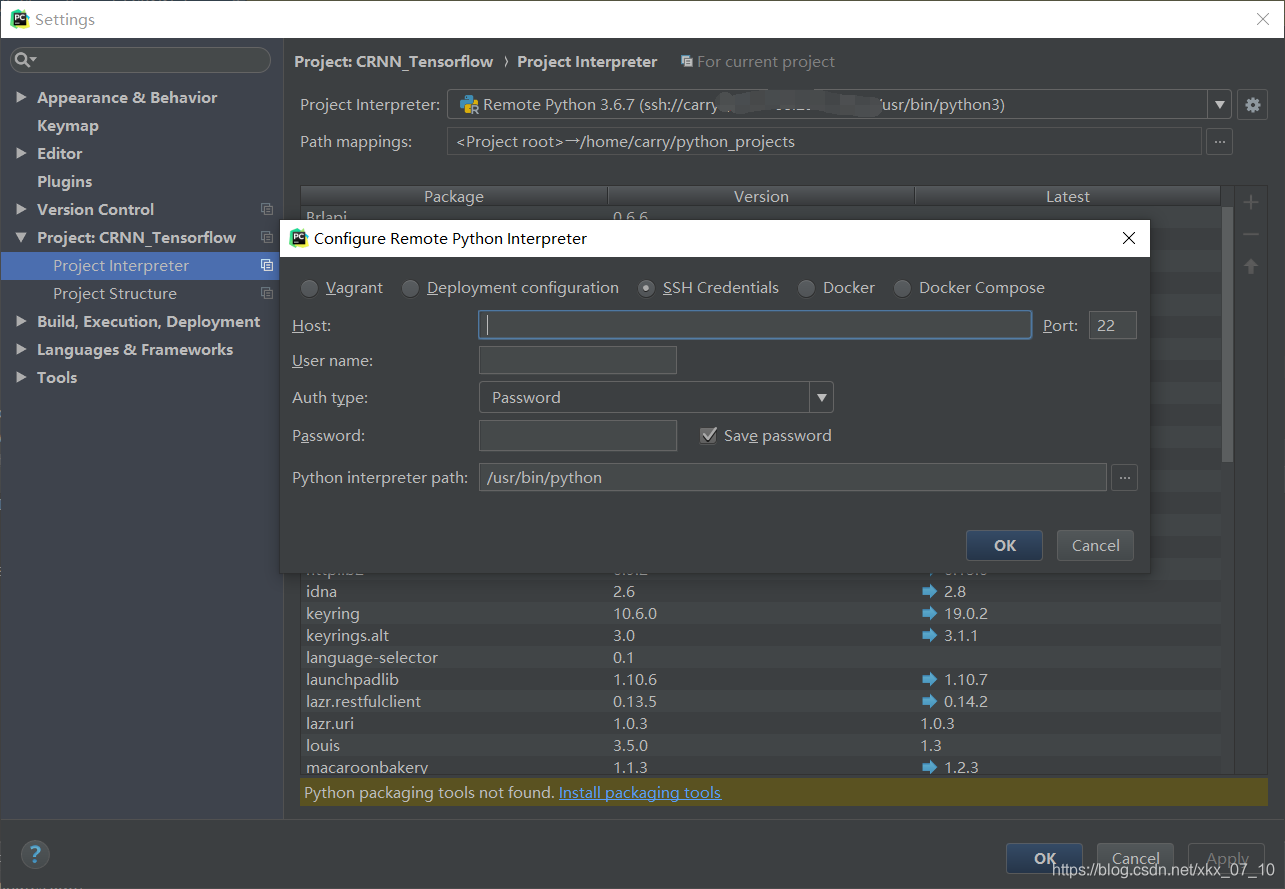Click PyCharm icon in Configure Remote dialog title

(x=298, y=238)
